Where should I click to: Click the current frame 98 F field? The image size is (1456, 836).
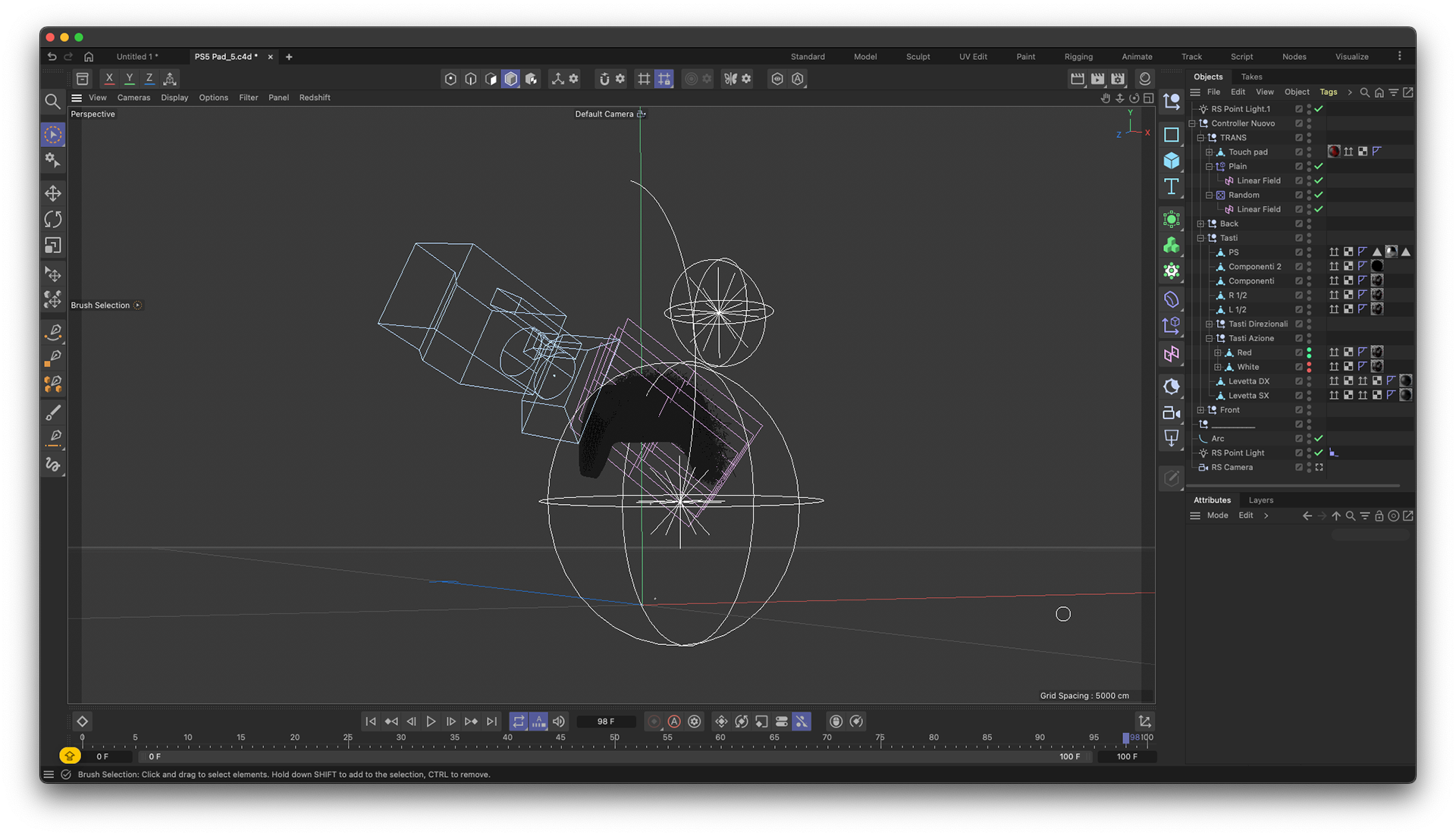[x=605, y=722]
